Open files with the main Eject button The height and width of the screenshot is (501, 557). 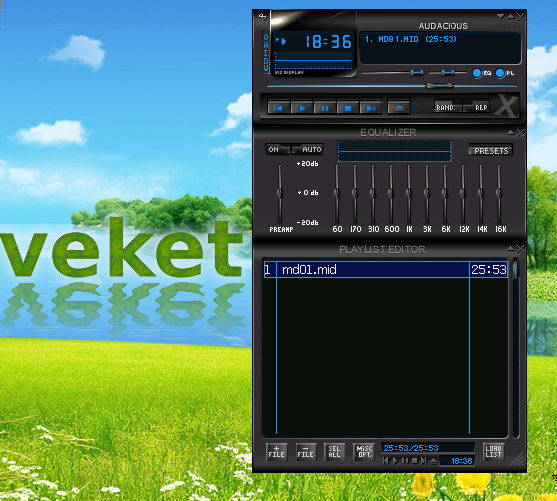(x=399, y=108)
